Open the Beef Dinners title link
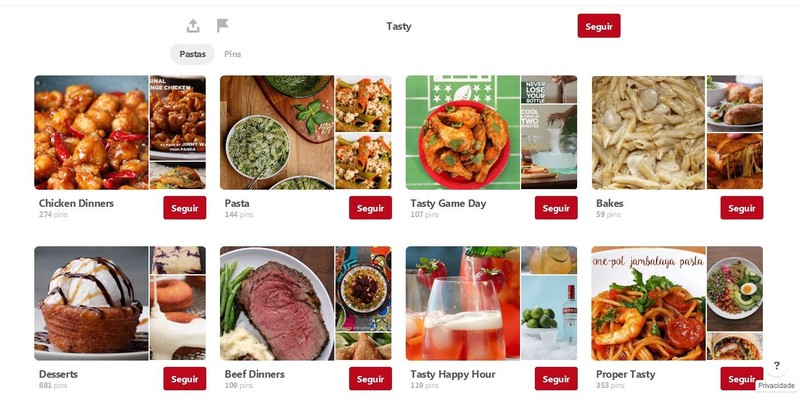 pos(255,374)
